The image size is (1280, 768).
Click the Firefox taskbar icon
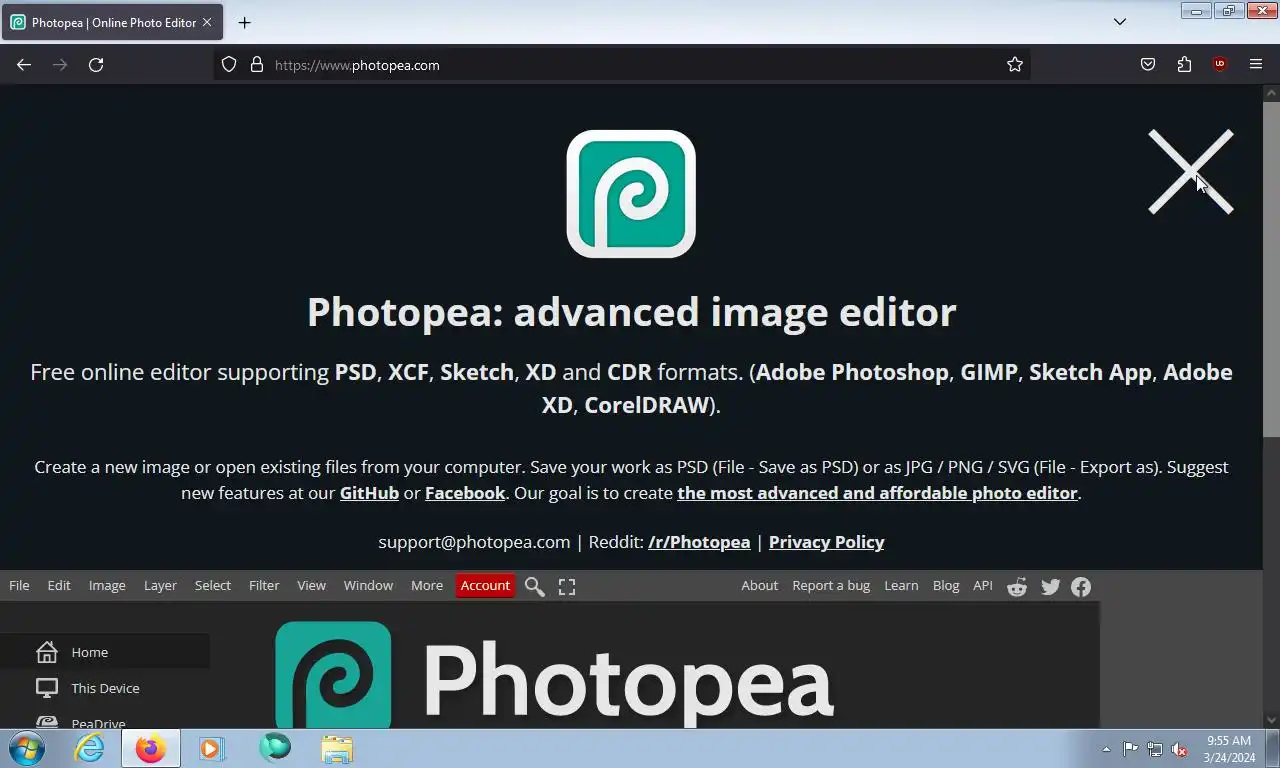pos(151,748)
